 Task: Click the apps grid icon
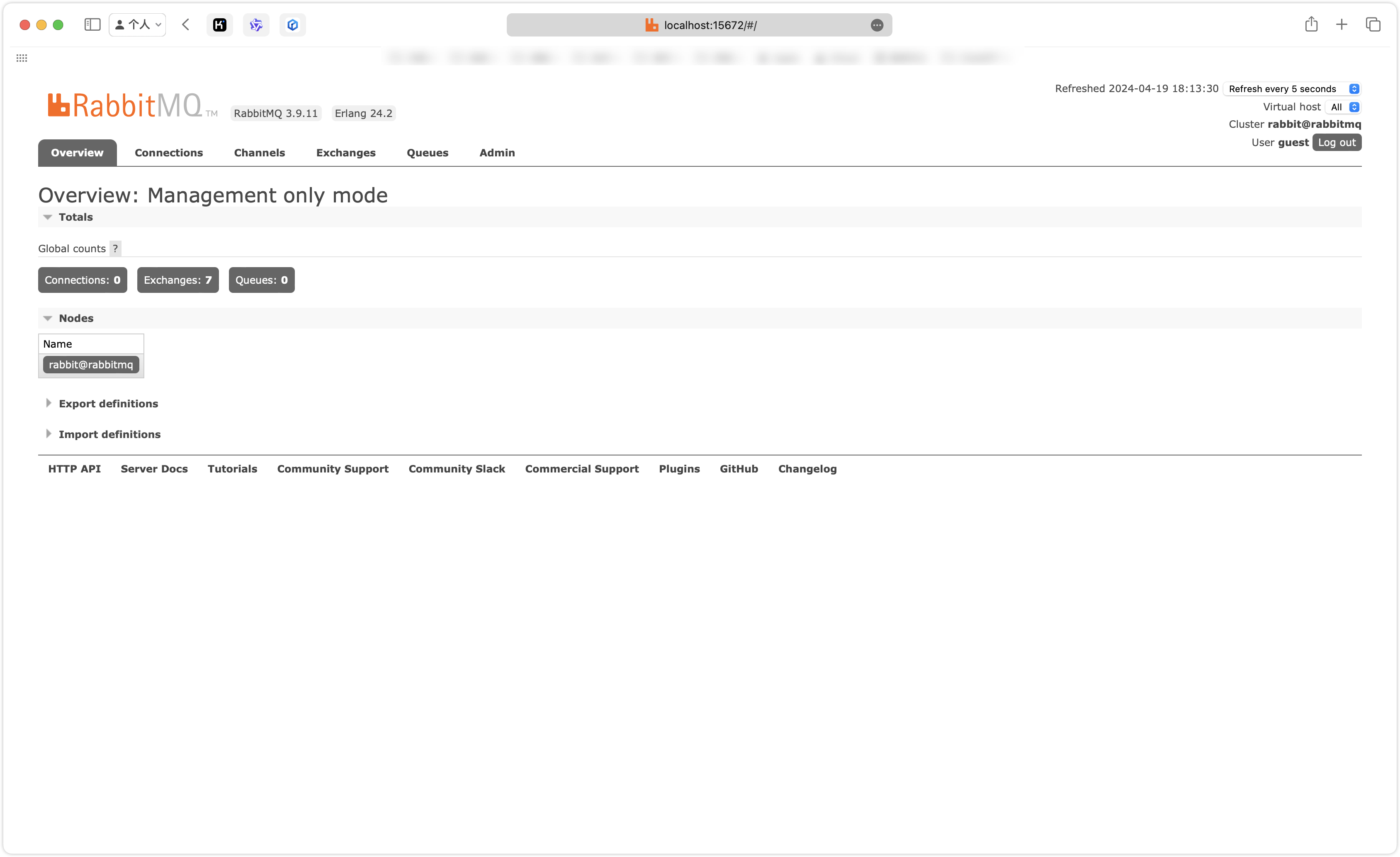[x=22, y=58]
